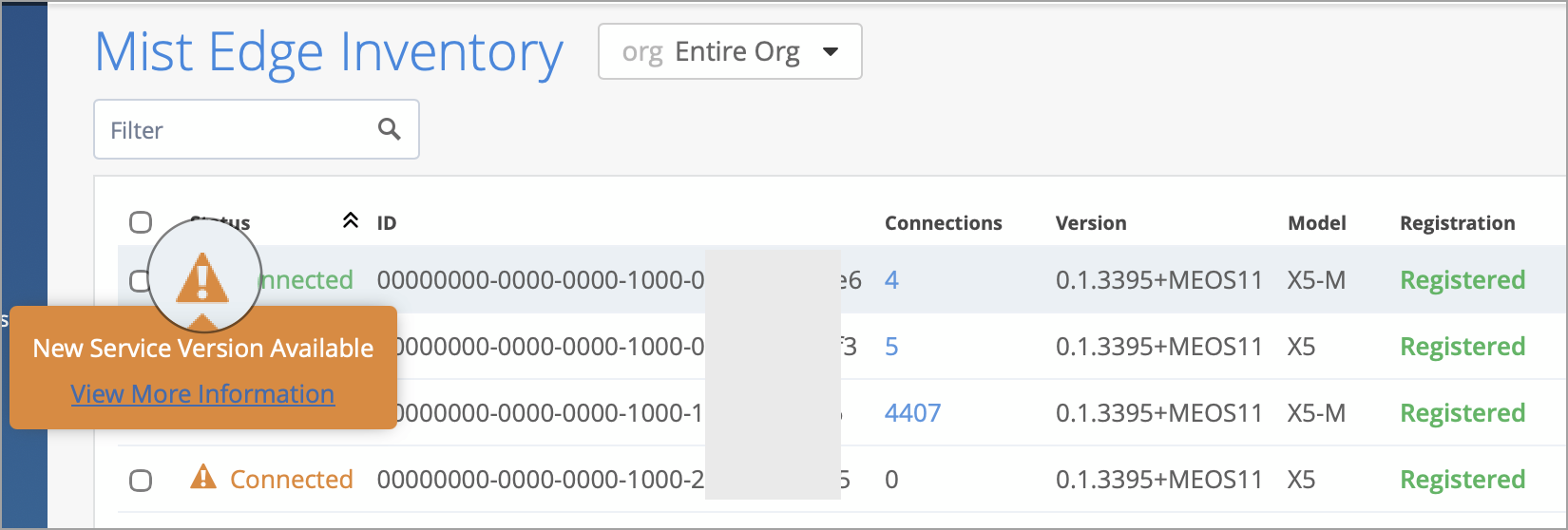Click version 0.1.3395+MEOS11 in connections 5 row
The image size is (1568, 530).
pyautogui.click(x=1159, y=347)
